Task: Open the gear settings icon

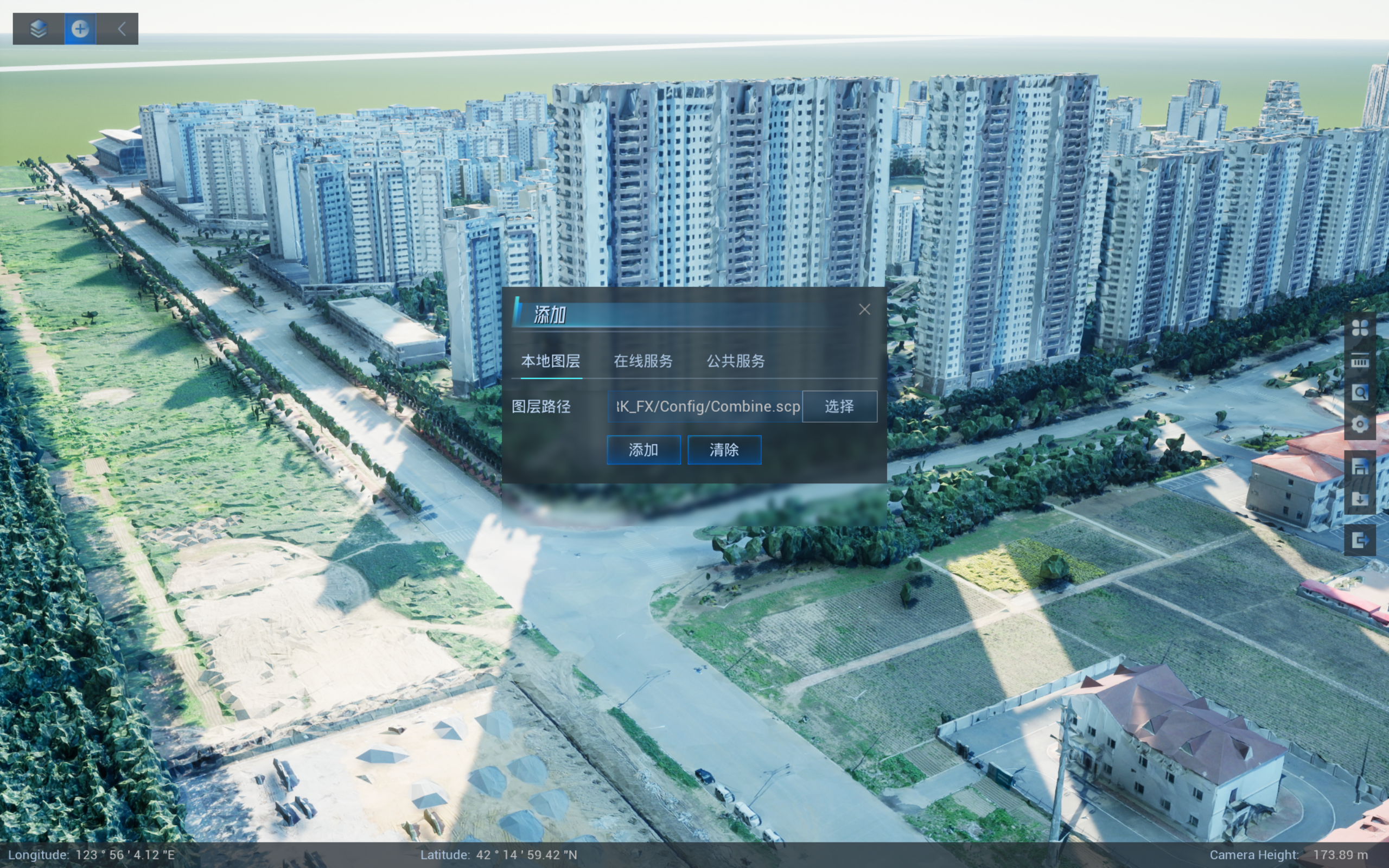Action: click(x=1360, y=425)
